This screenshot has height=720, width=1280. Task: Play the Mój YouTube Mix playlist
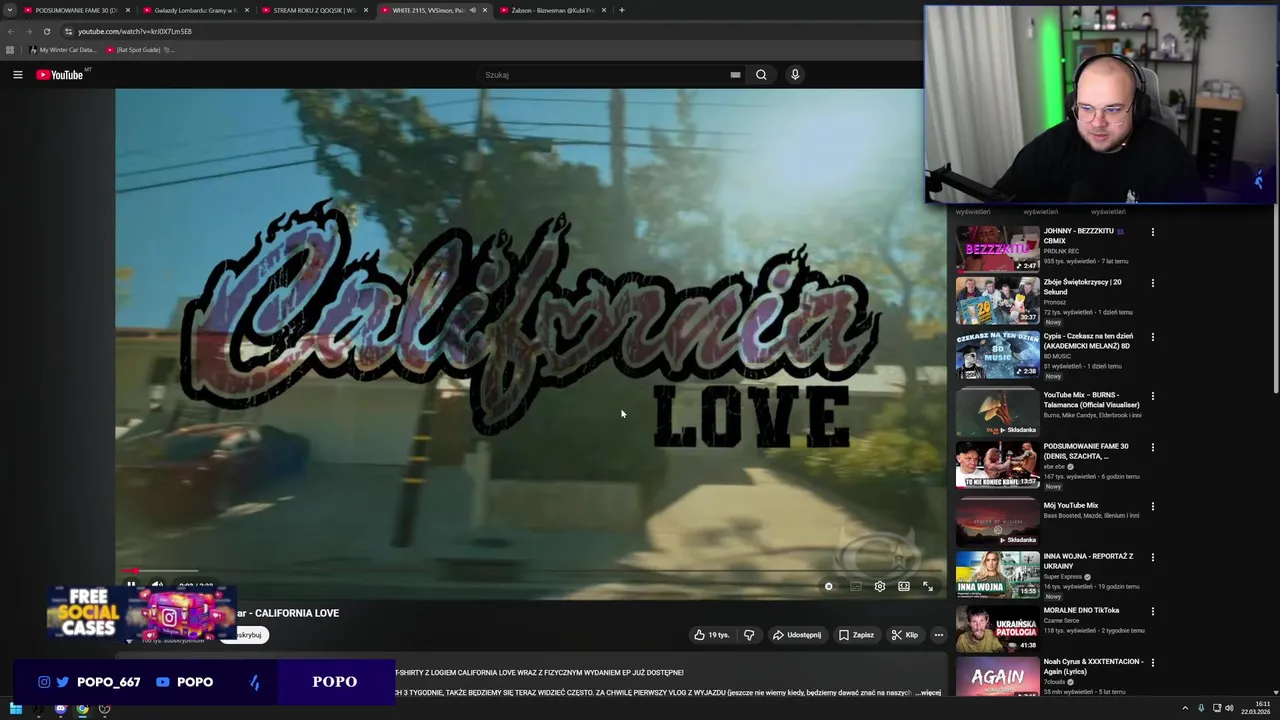[x=997, y=522]
